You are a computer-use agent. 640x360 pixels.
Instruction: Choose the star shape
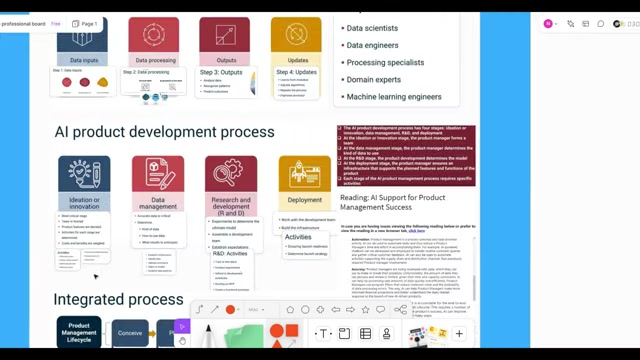tap(365, 310)
